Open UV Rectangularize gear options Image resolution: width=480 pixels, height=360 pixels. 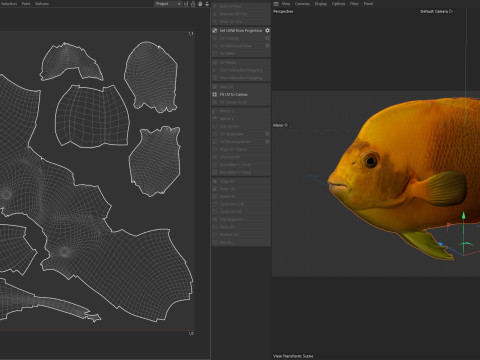click(x=267, y=142)
